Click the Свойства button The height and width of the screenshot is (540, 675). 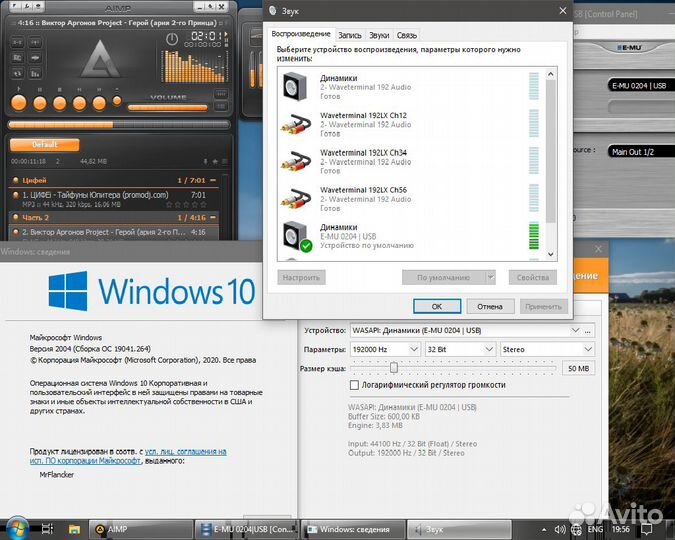pyautogui.click(x=533, y=277)
